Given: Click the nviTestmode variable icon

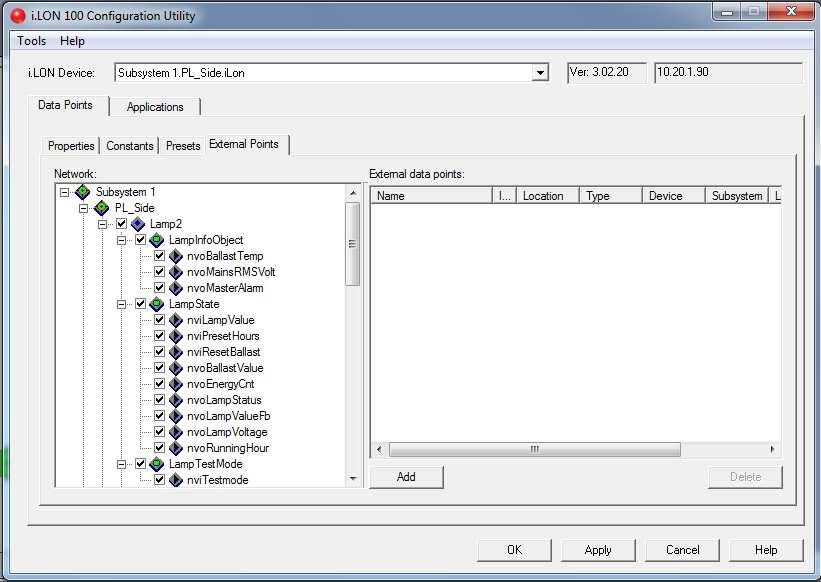Looking at the screenshot, I should click(x=176, y=480).
